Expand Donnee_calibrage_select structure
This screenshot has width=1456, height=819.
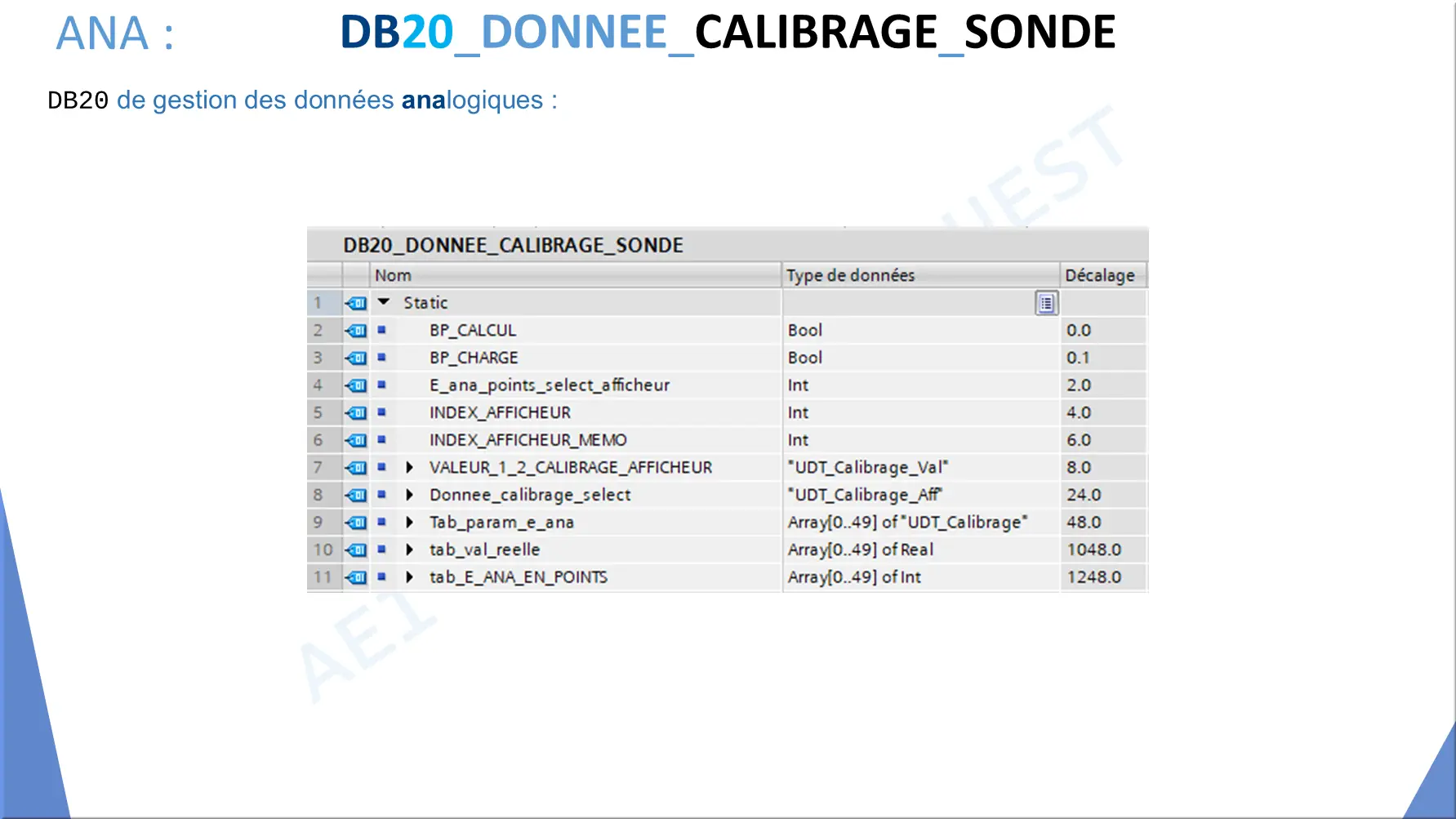click(x=410, y=495)
